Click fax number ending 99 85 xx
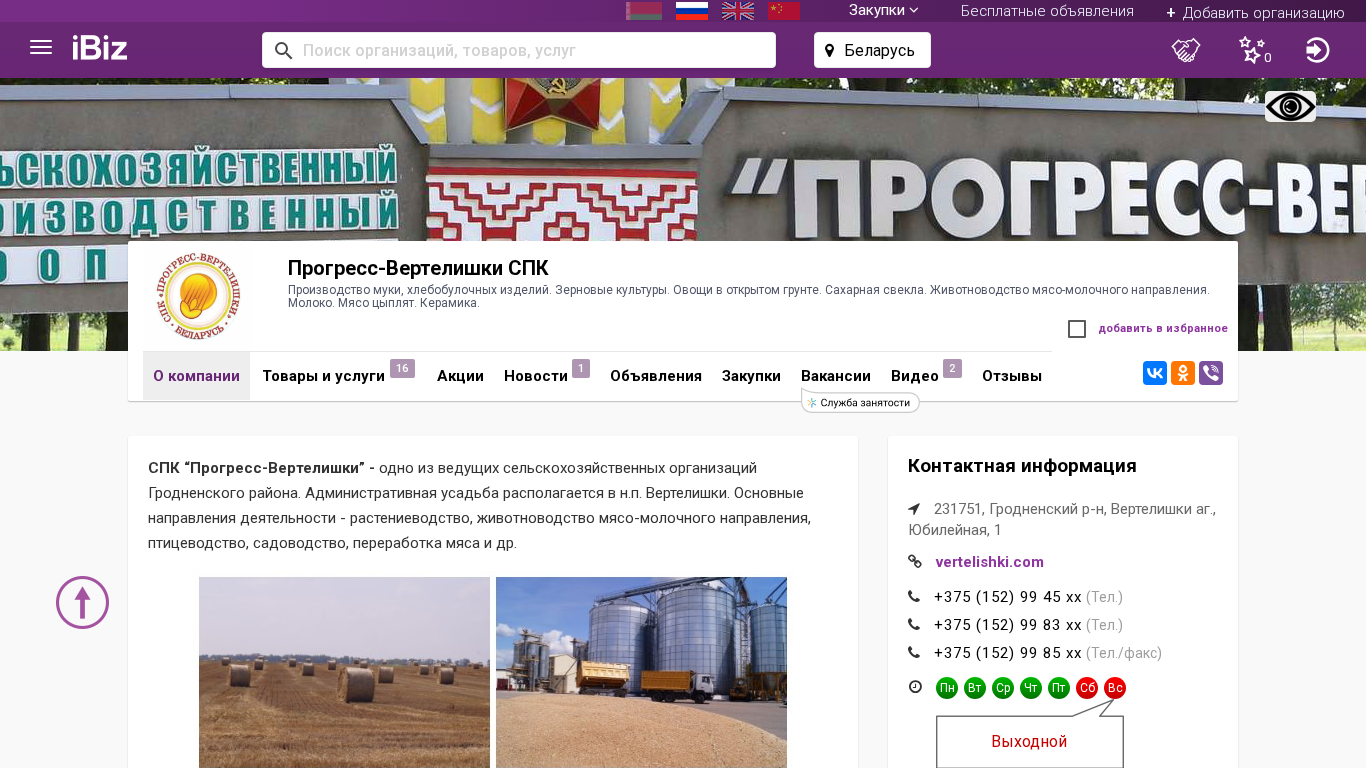 pyautogui.click(x=1008, y=653)
